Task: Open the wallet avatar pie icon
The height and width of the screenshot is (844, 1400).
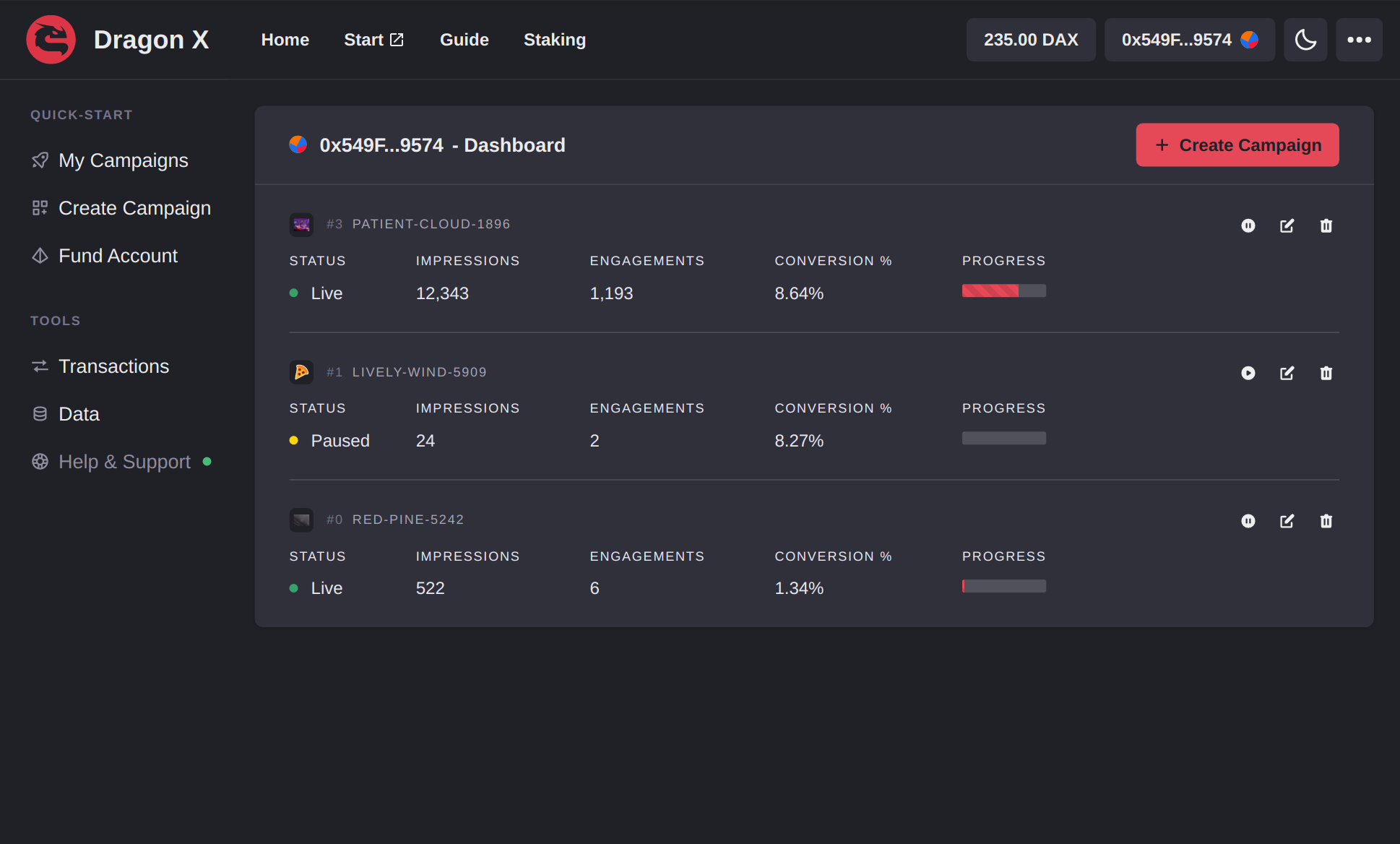Action: [1249, 40]
